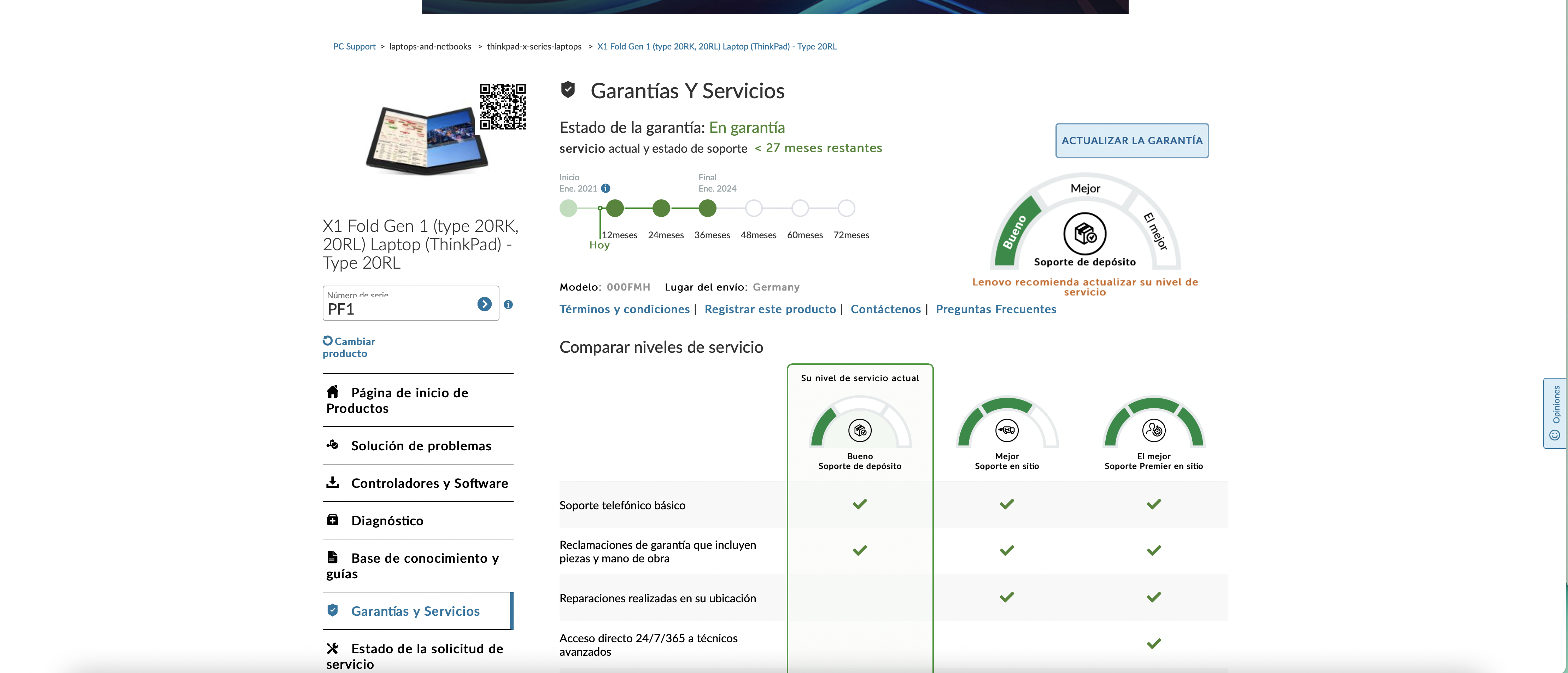Click the info icon next to Ene. 2021
The height and width of the screenshot is (673, 1568).
point(605,189)
